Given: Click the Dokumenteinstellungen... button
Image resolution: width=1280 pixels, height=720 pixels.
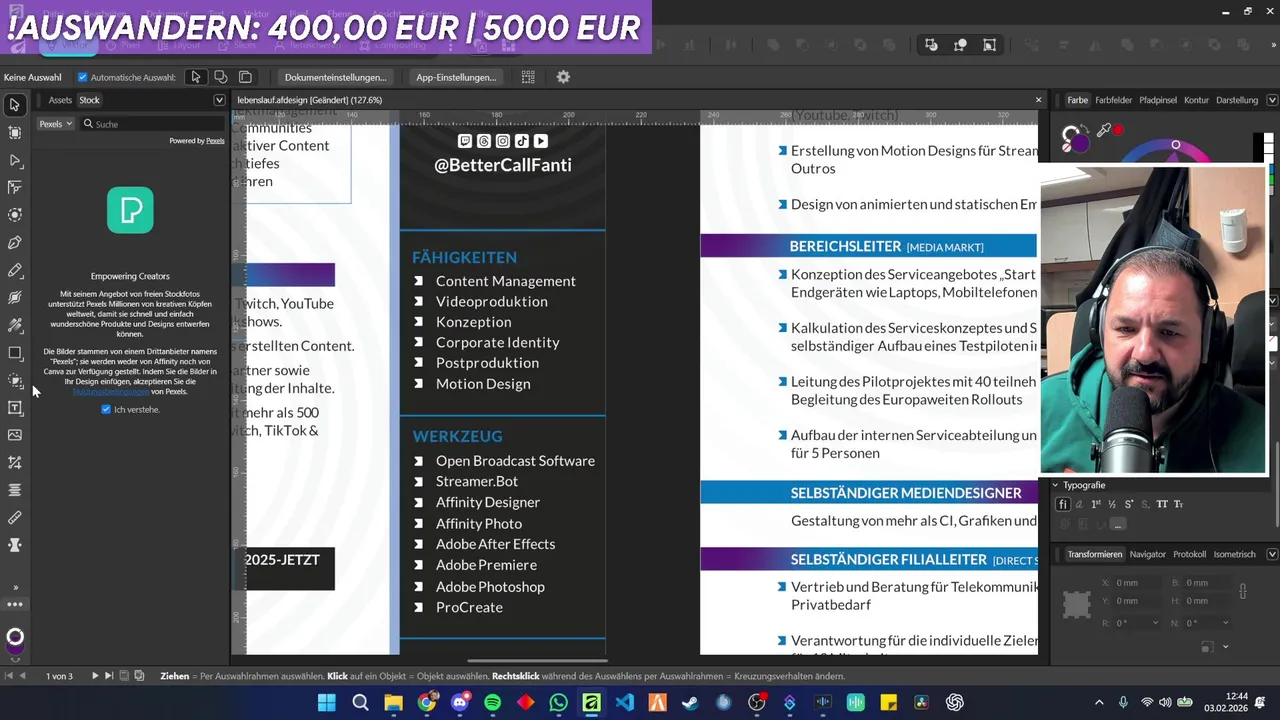Looking at the screenshot, I should point(335,77).
